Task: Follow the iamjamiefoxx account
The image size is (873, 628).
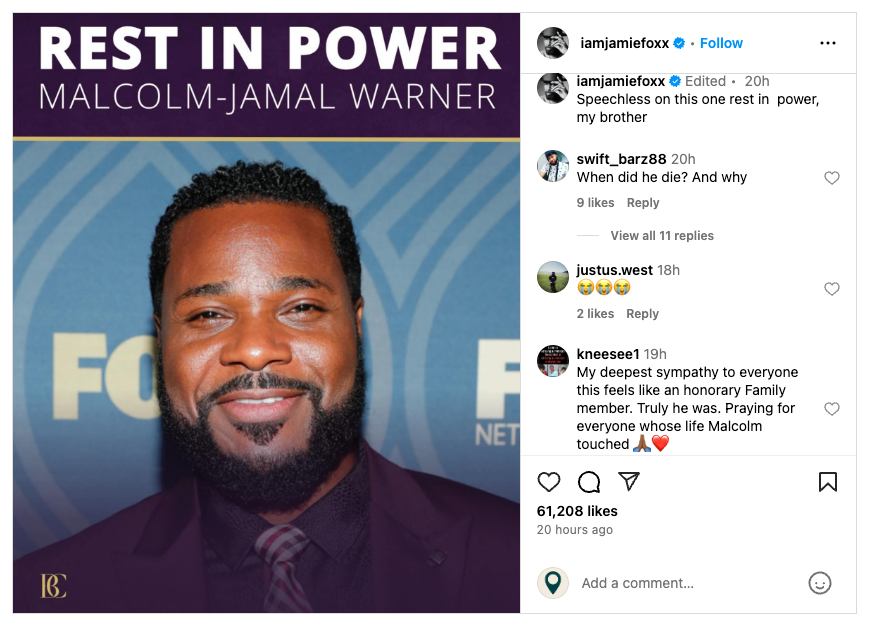Action: pyautogui.click(x=721, y=43)
